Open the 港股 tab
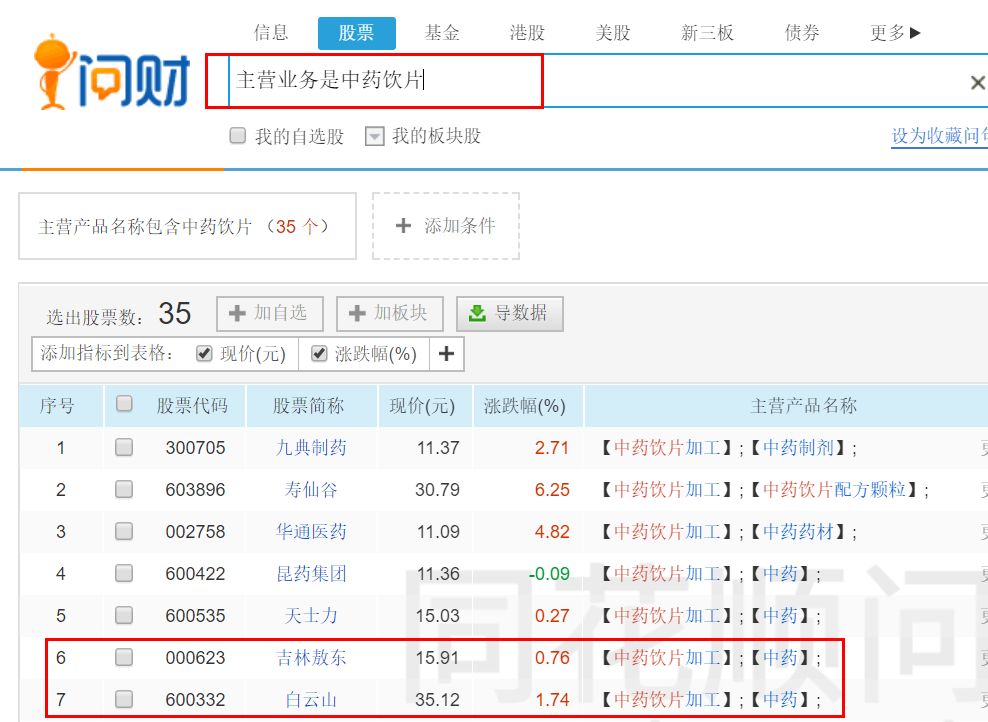Image resolution: width=988 pixels, height=722 pixels. (527, 33)
